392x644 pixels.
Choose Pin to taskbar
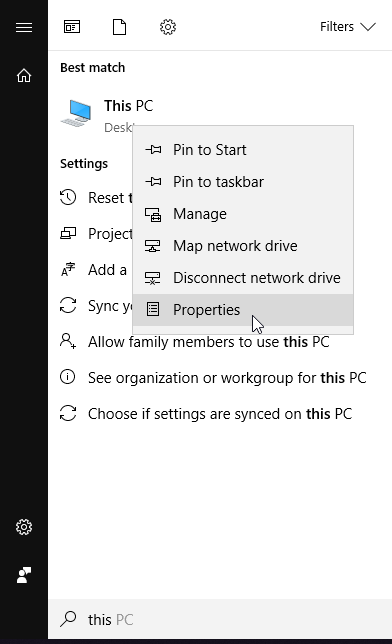[x=243, y=182]
